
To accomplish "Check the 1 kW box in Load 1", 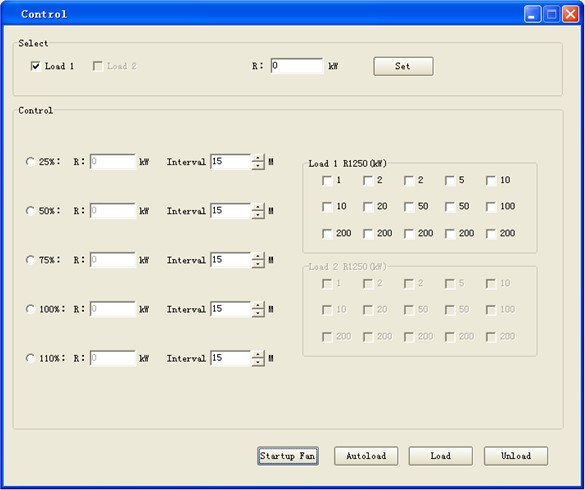I will [327, 181].
